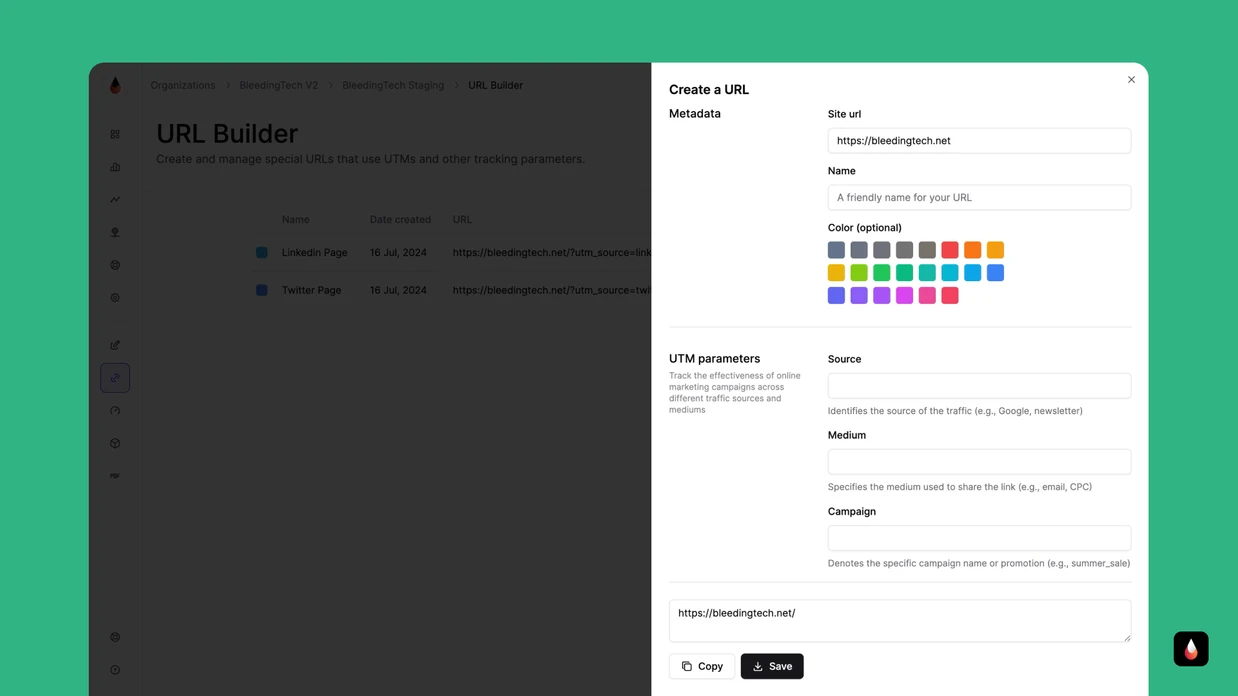This screenshot has width=1238, height=696.
Task: Click the Copy button
Action: (x=701, y=666)
